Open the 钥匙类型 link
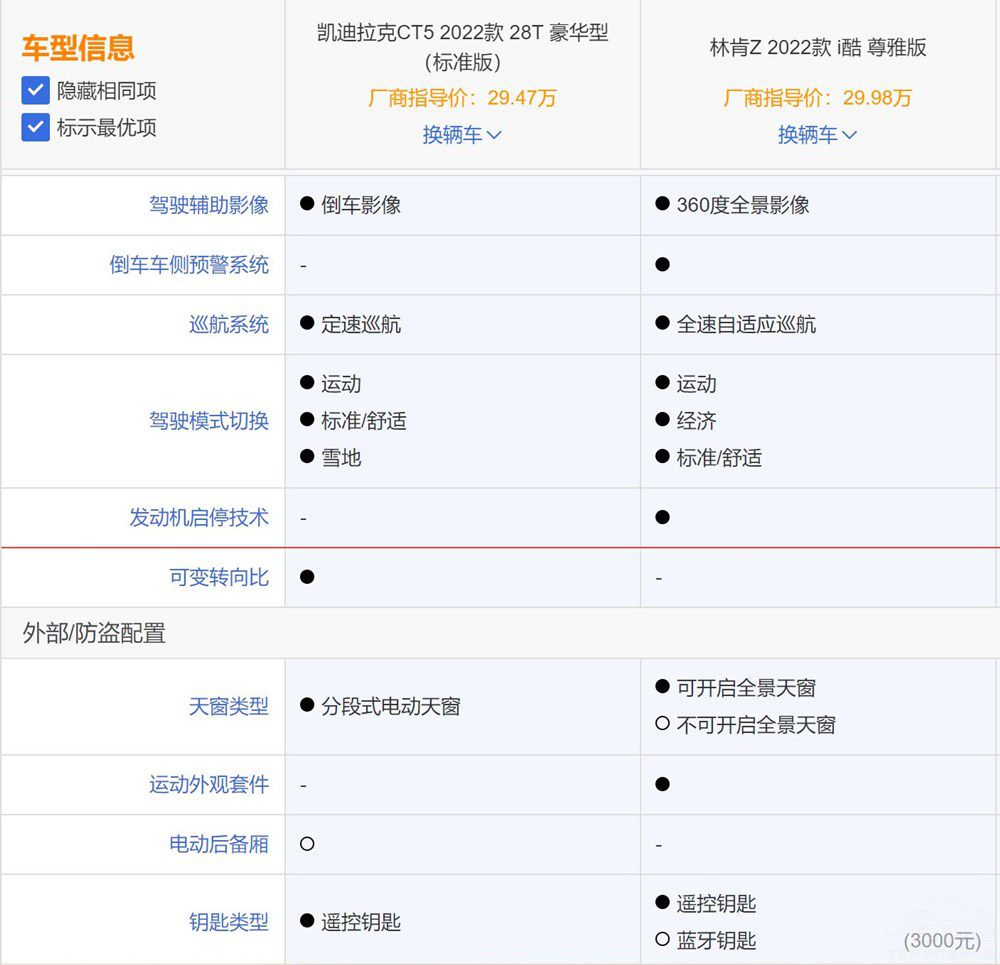Screen dimensions: 1000x965 tap(229, 922)
